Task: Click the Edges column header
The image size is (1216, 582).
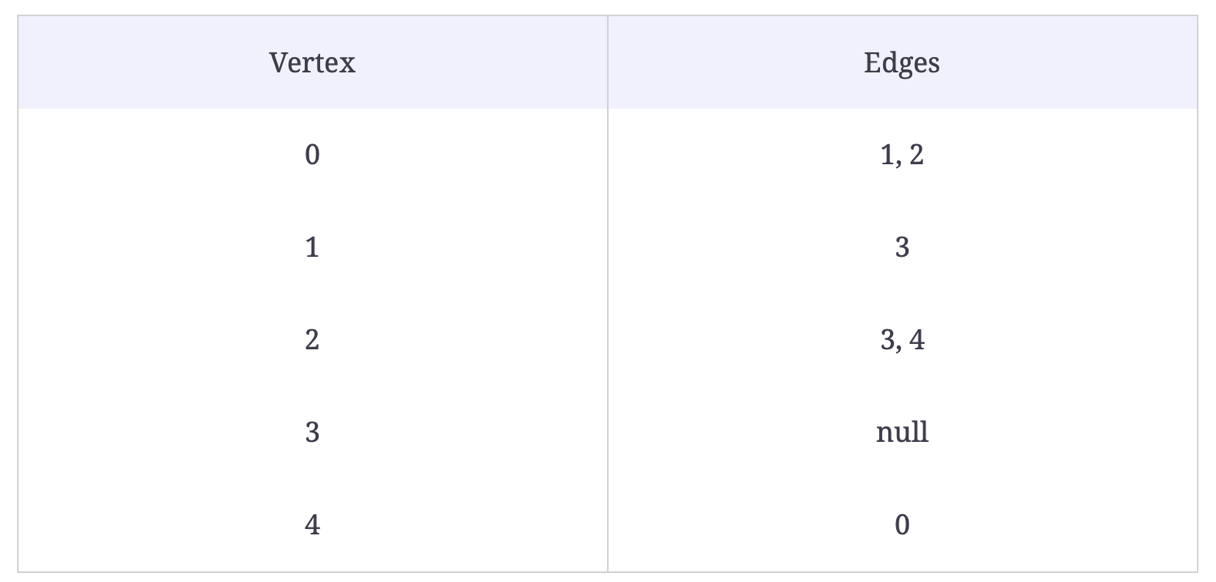Action: (902, 62)
